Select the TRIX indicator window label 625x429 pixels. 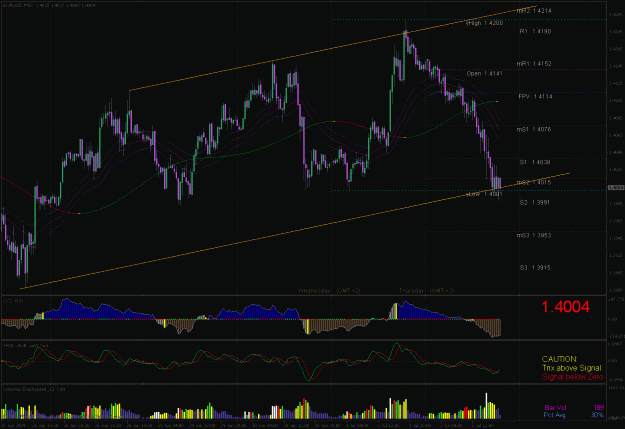[x=26, y=345]
